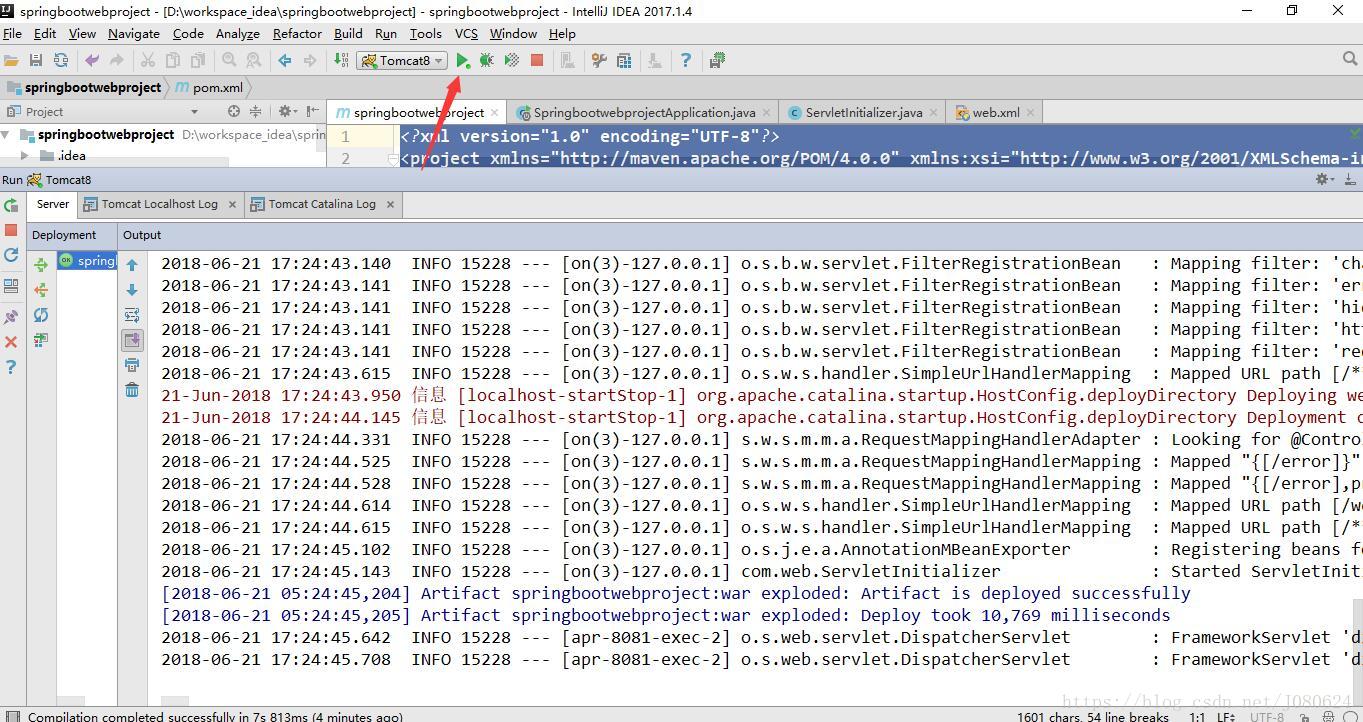Select the Output label in the Run panel
The width and height of the screenshot is (1363, 722).
coord(142,235)
